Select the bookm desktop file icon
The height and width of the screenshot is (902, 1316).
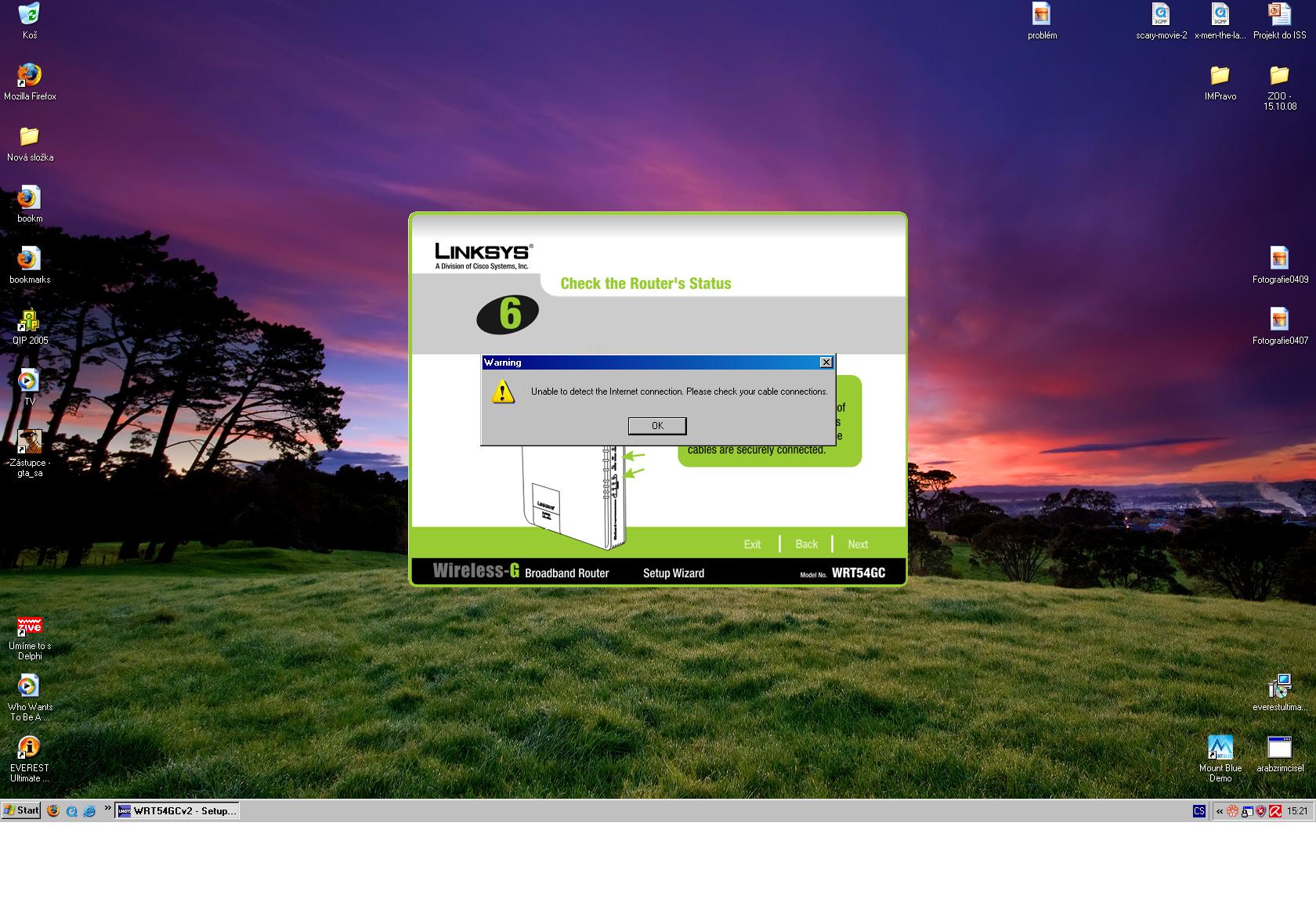(x=30, y=204)
